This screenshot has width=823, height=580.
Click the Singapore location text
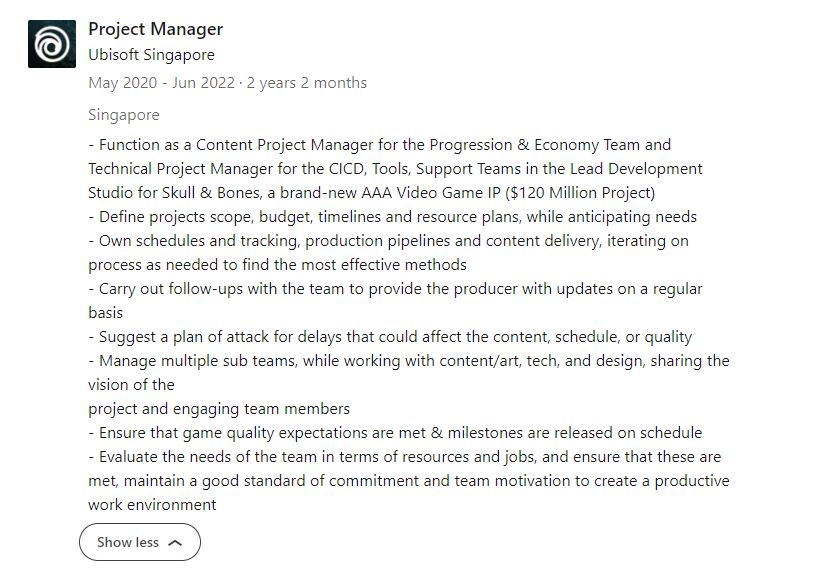(x=123, y=115)
